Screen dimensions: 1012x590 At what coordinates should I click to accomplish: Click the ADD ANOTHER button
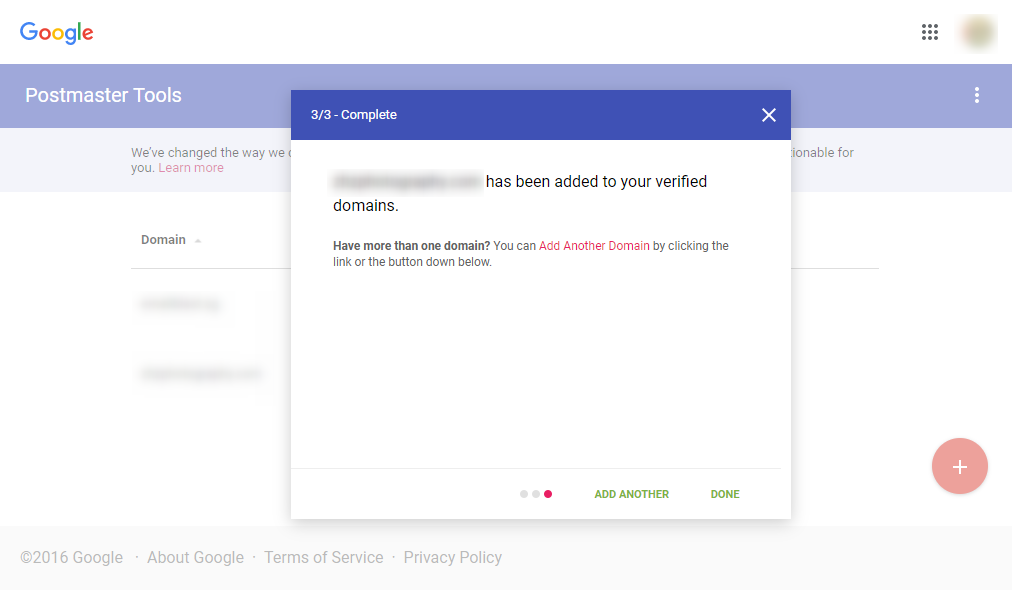631,494
